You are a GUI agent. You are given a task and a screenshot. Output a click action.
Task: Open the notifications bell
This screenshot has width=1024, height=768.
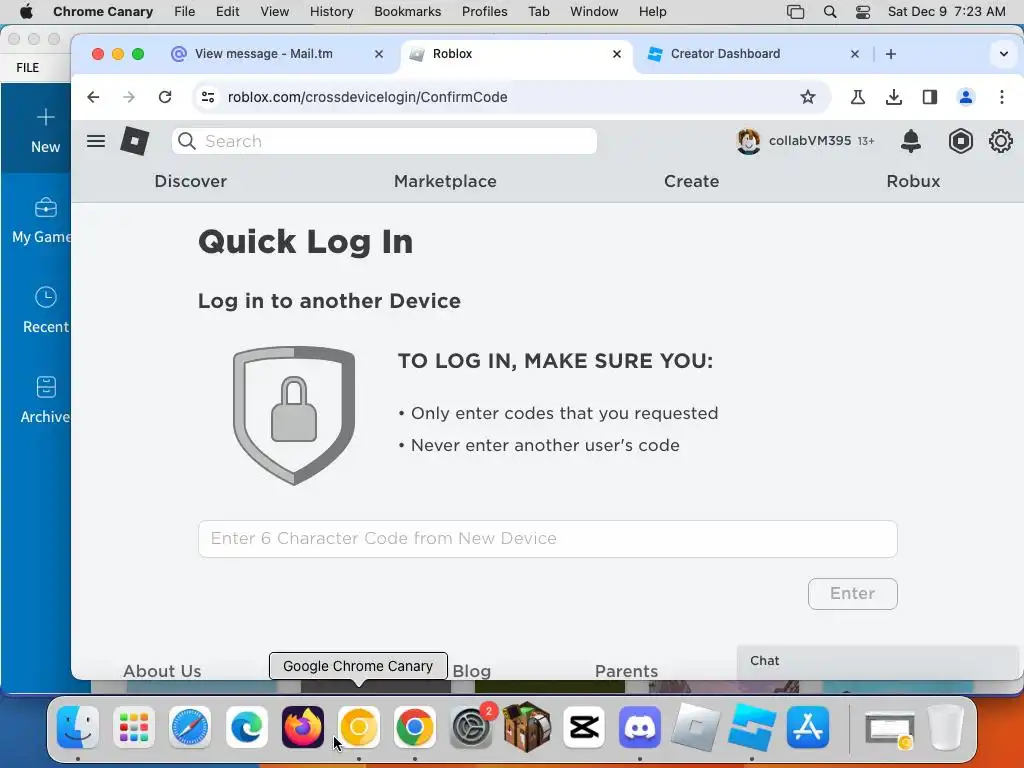click(x=910, y=141)
